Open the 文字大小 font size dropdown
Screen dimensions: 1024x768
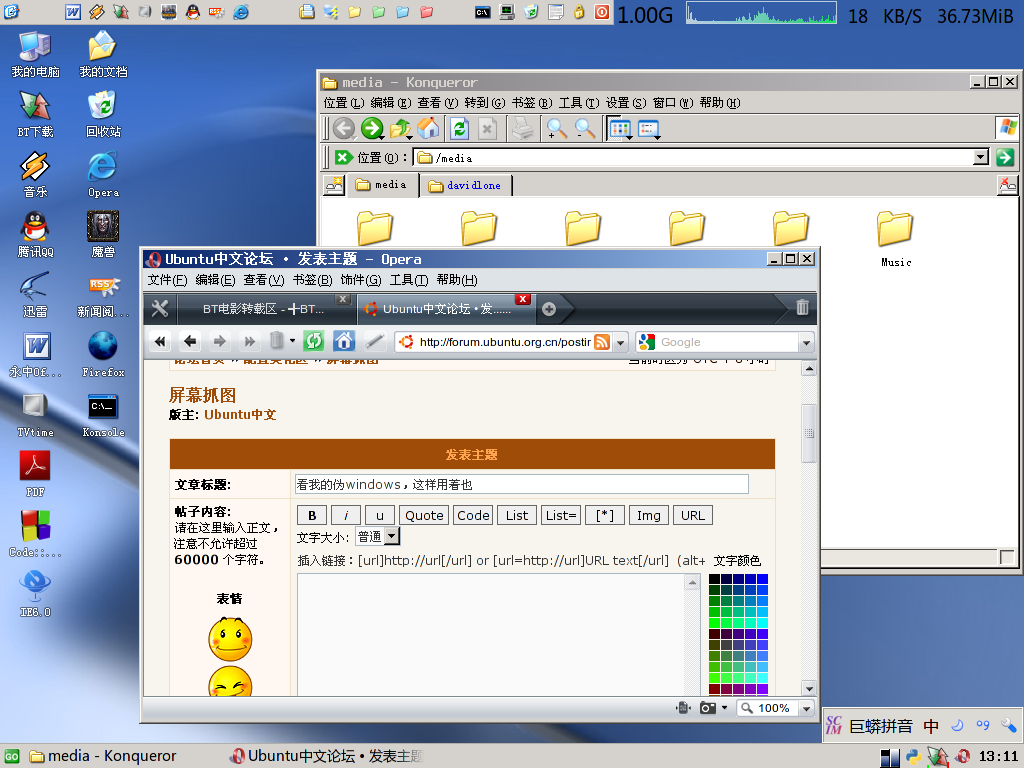377,536
